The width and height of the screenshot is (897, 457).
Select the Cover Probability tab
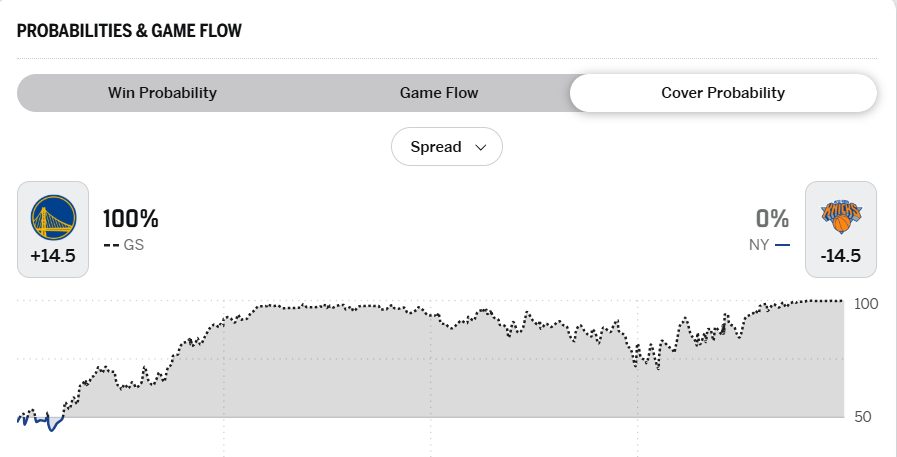click(x=723, y=93)
